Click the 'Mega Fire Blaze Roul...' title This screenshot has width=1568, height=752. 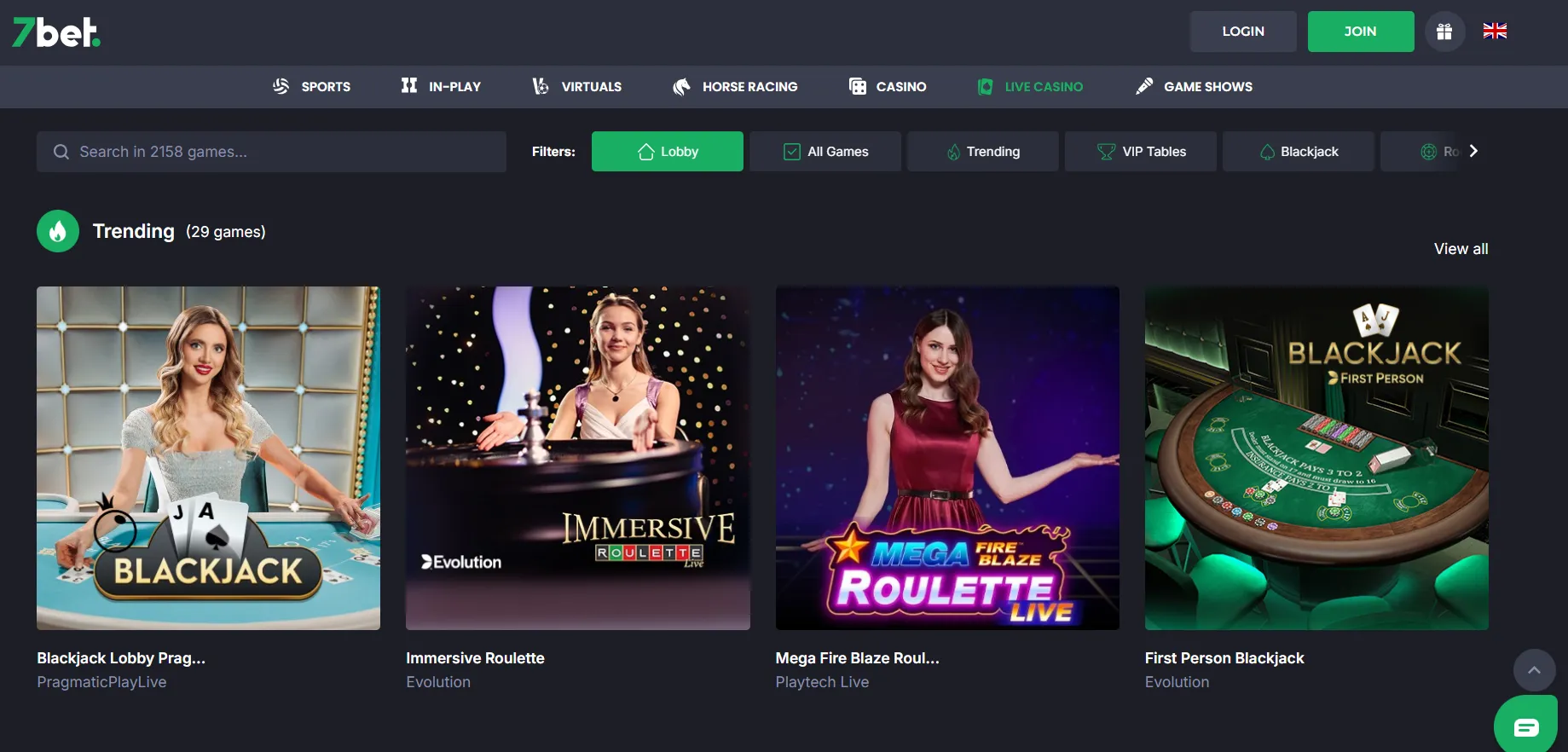click(857, 658)
